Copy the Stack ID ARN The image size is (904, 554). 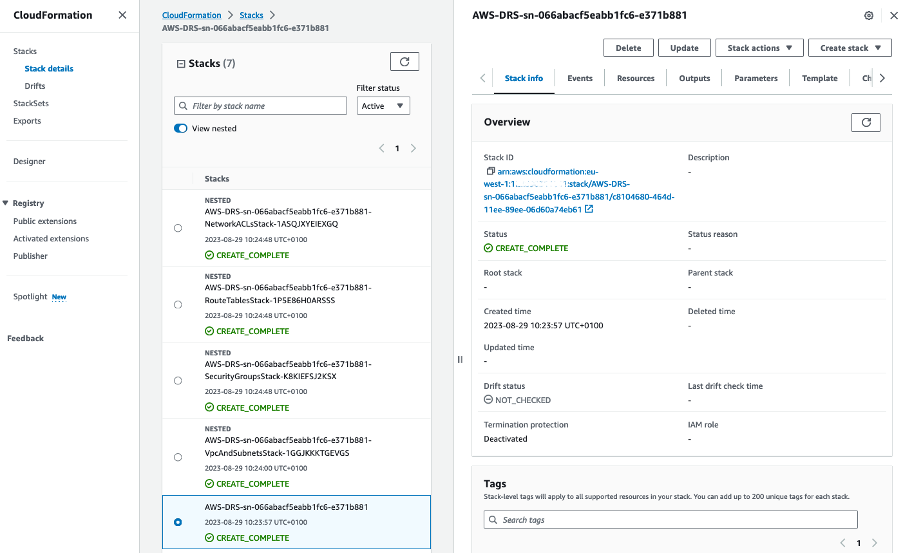pyautogui.click(x=491, y=171)
